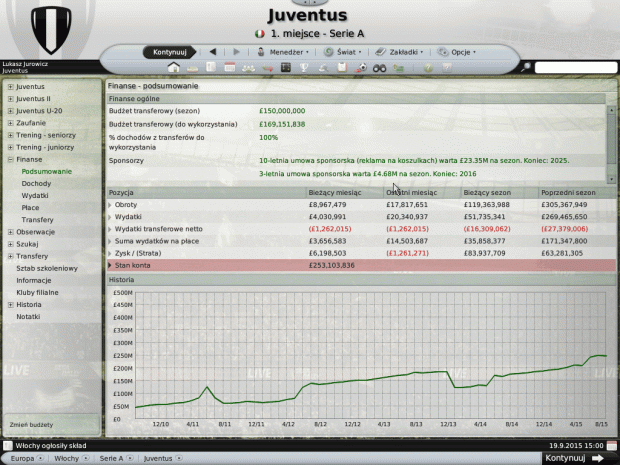The width and height of the screenshot is (620, 465).
Task: Open the calendar icon in the toolbar
Action: tap(230, 67)
